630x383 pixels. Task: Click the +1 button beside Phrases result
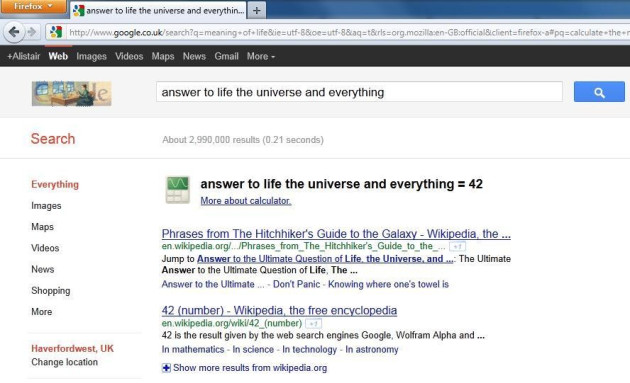pos(457,246)
